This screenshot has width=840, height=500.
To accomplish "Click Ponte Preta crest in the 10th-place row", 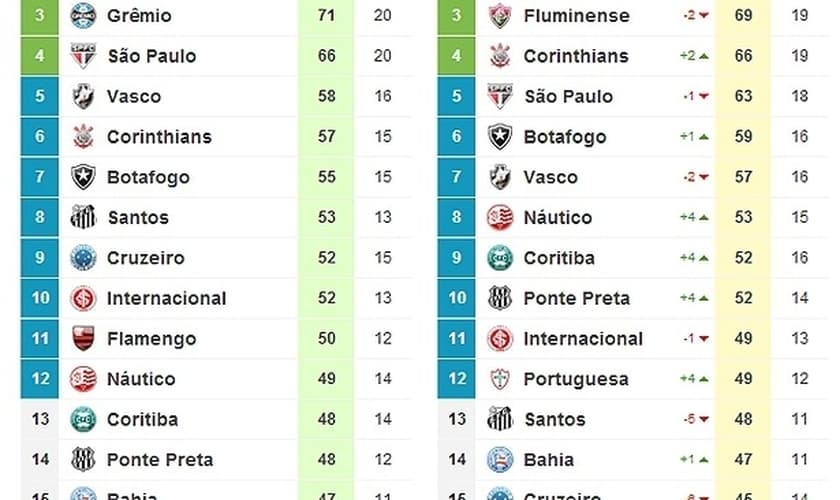I will coord(500,298).
